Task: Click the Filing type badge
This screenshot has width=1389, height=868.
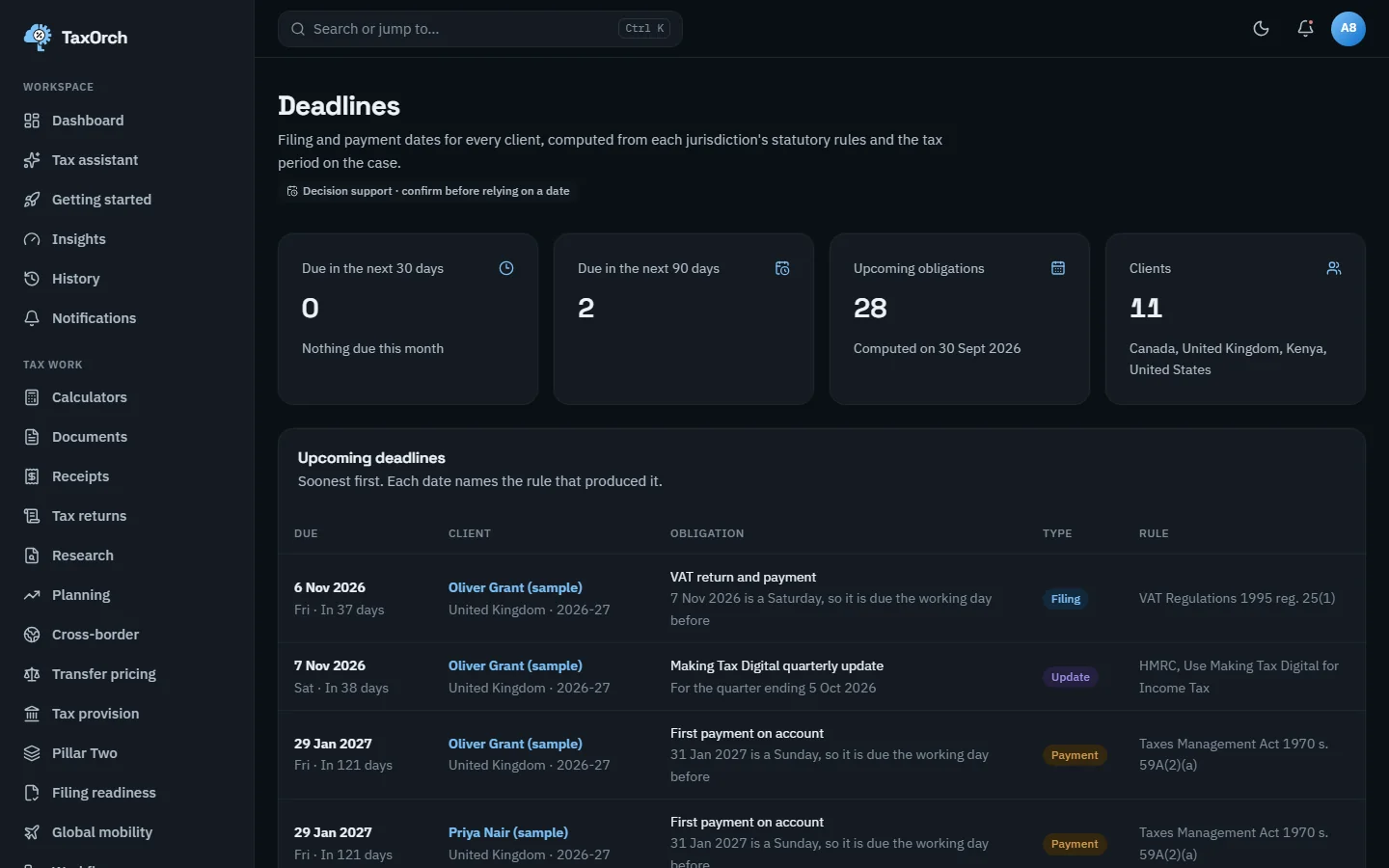Action: [x=1066, y=599]
